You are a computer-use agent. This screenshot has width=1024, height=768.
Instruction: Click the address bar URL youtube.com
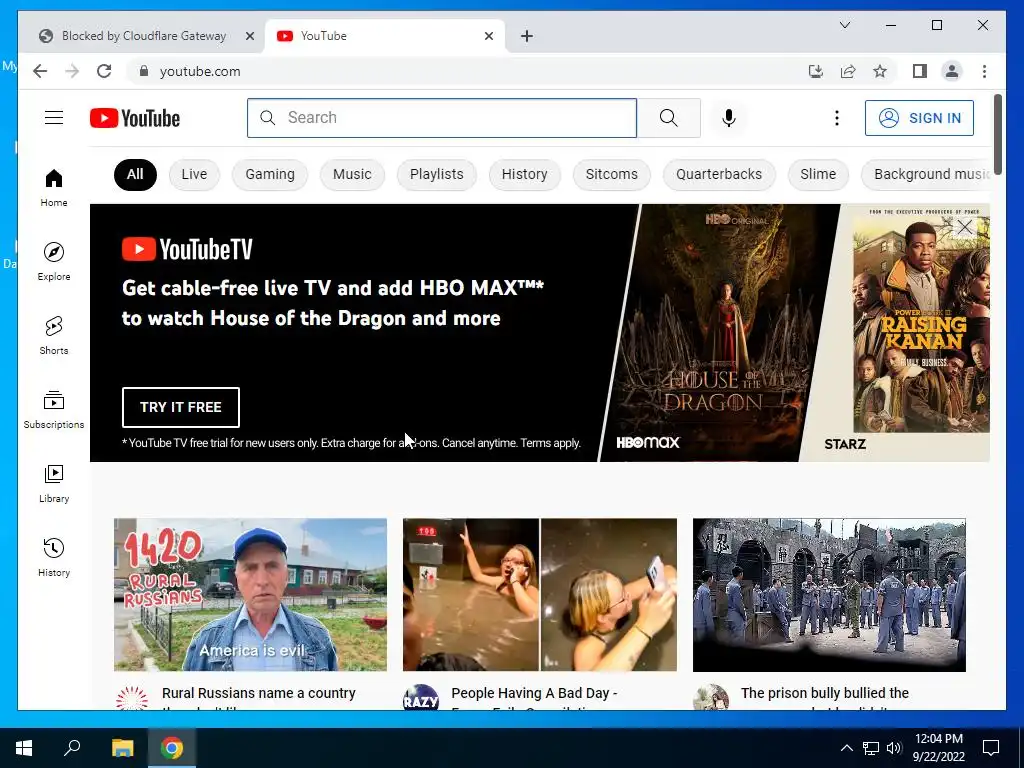[x=200, y=71]
